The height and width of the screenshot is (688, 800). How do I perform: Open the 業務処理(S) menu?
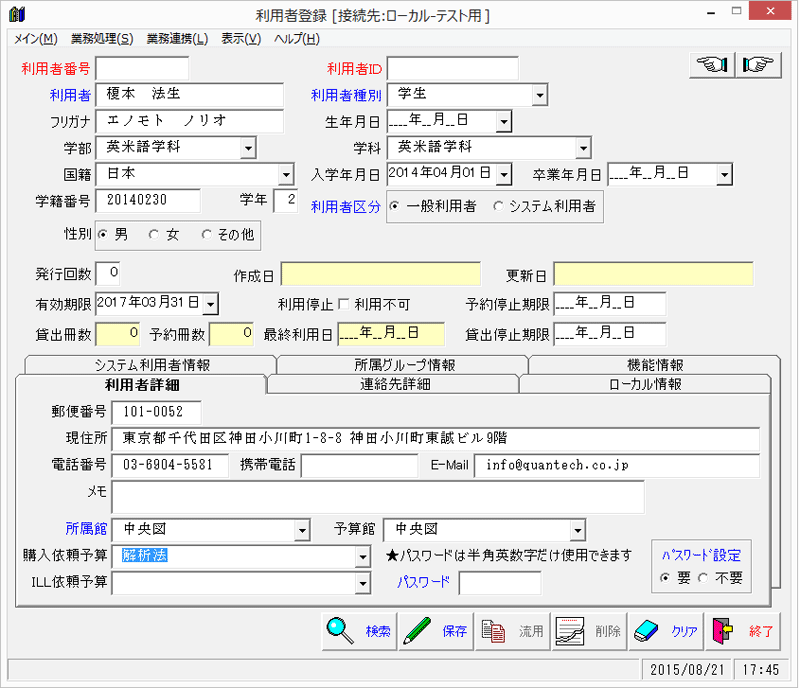(x=101, y=39)
